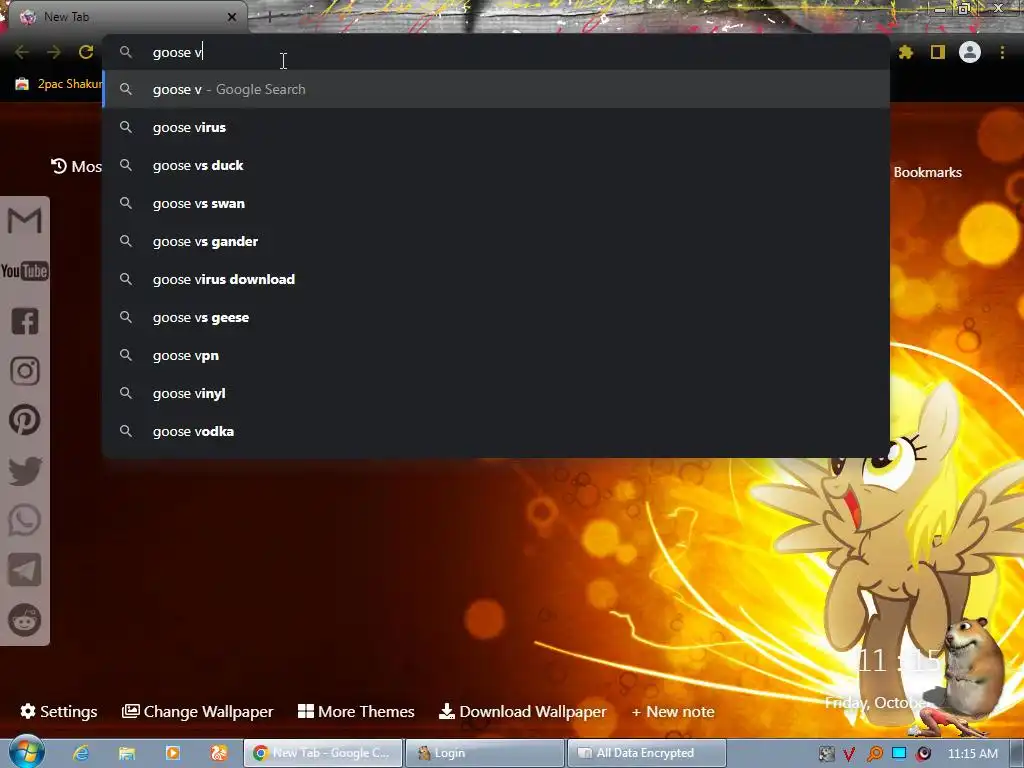Select the 'goose vinyl' suggestion
Viewport: 1024px width, 768px height.
tap(496, 393)
